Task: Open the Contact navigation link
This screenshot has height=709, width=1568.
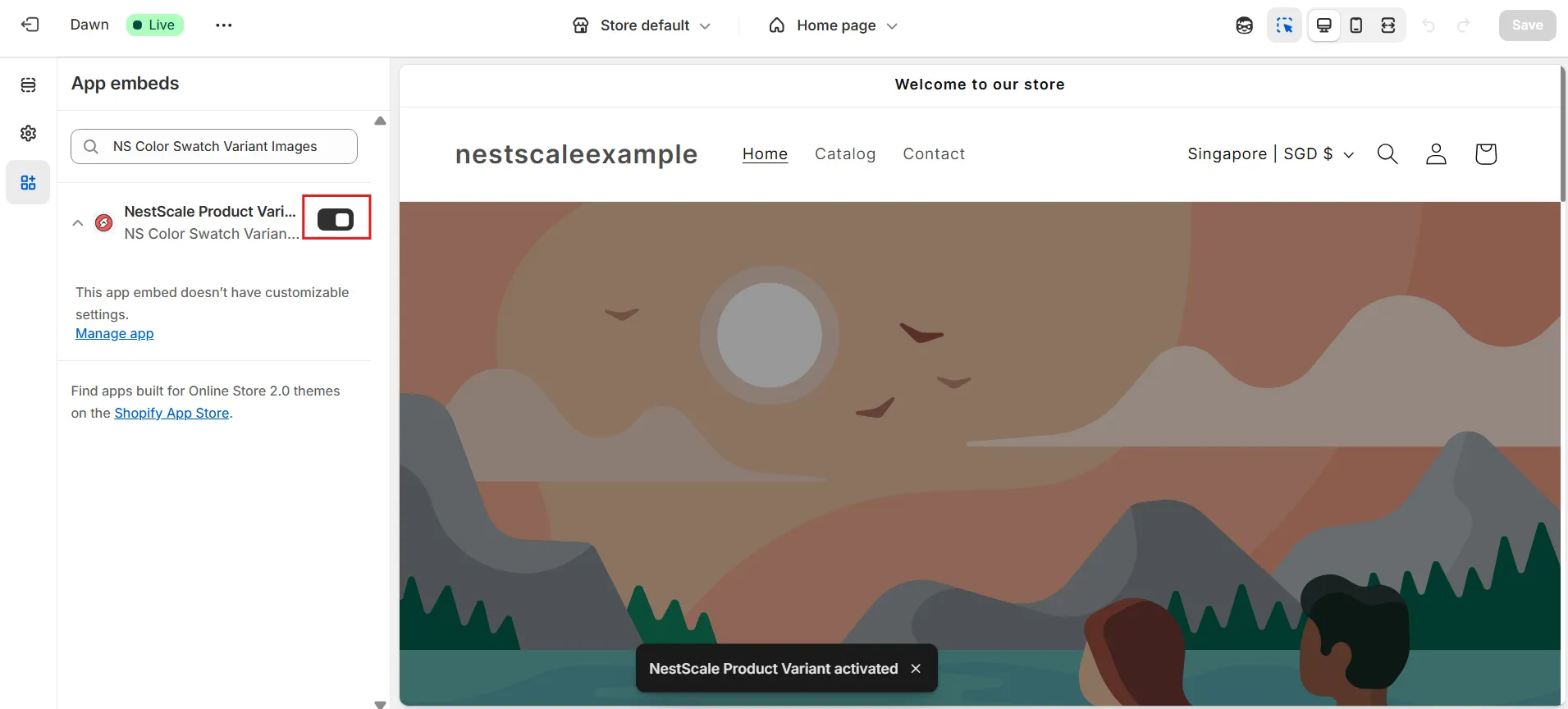Action: (x=934, y=154)
